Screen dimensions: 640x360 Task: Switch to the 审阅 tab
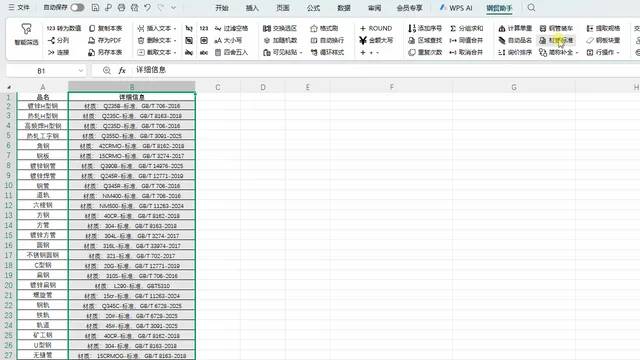[374, 8]
